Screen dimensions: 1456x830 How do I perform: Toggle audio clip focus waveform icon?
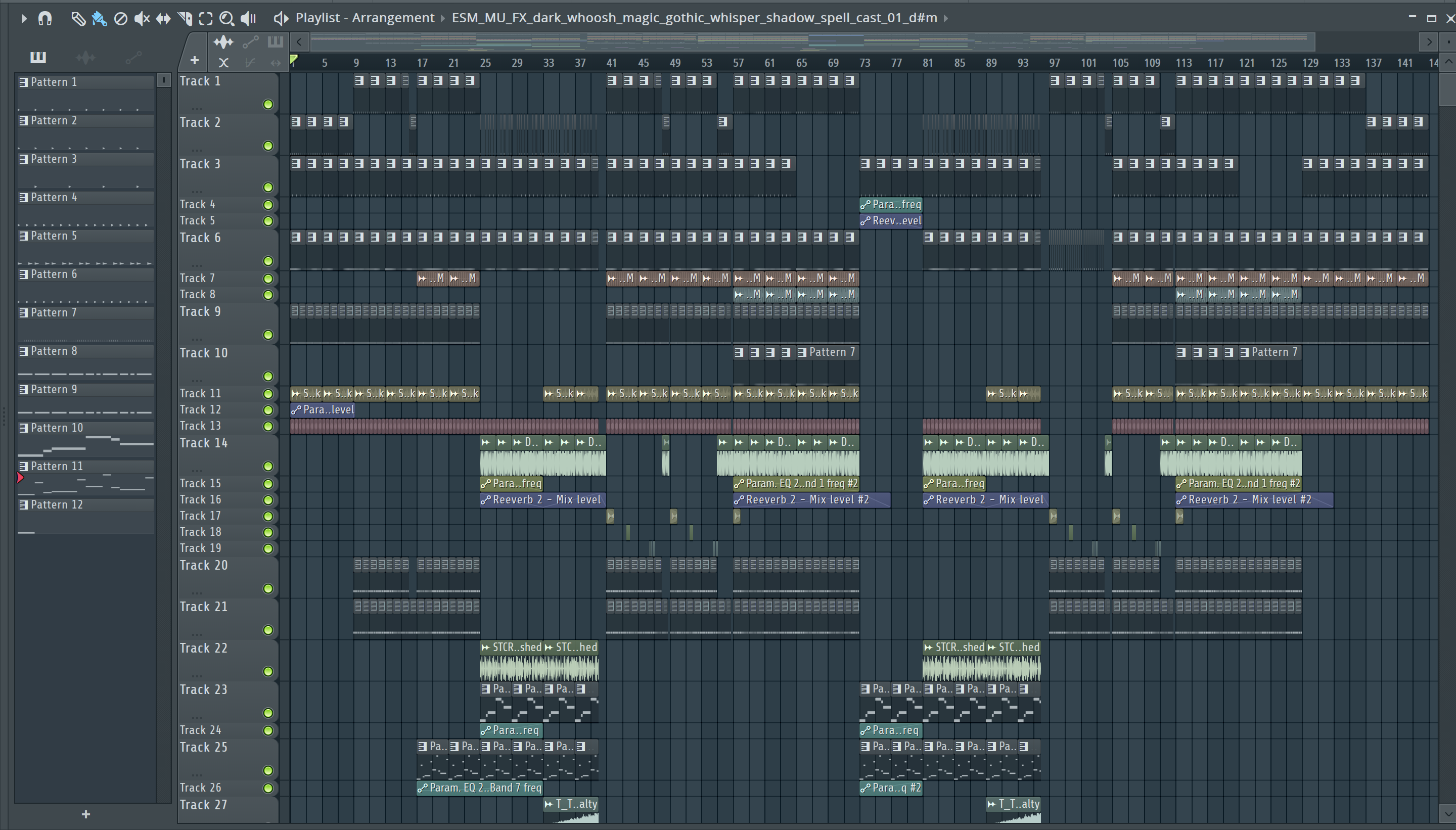pos(223,41)
